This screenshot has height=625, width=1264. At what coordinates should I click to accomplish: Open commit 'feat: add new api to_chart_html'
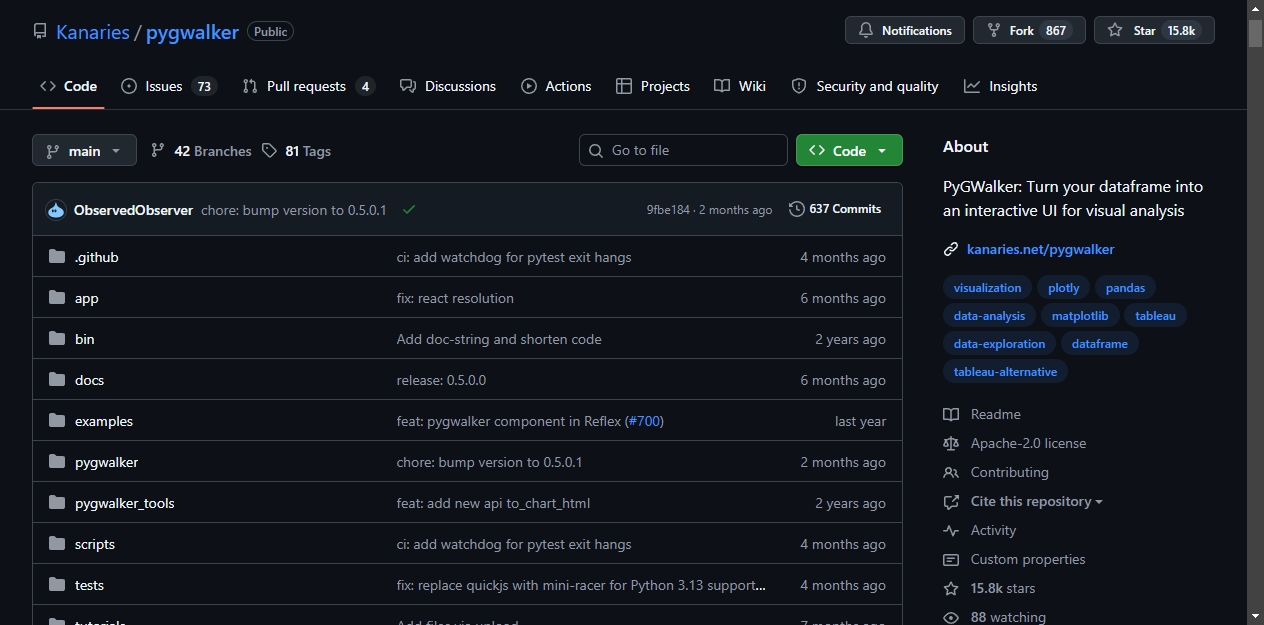tap(493, 503)
